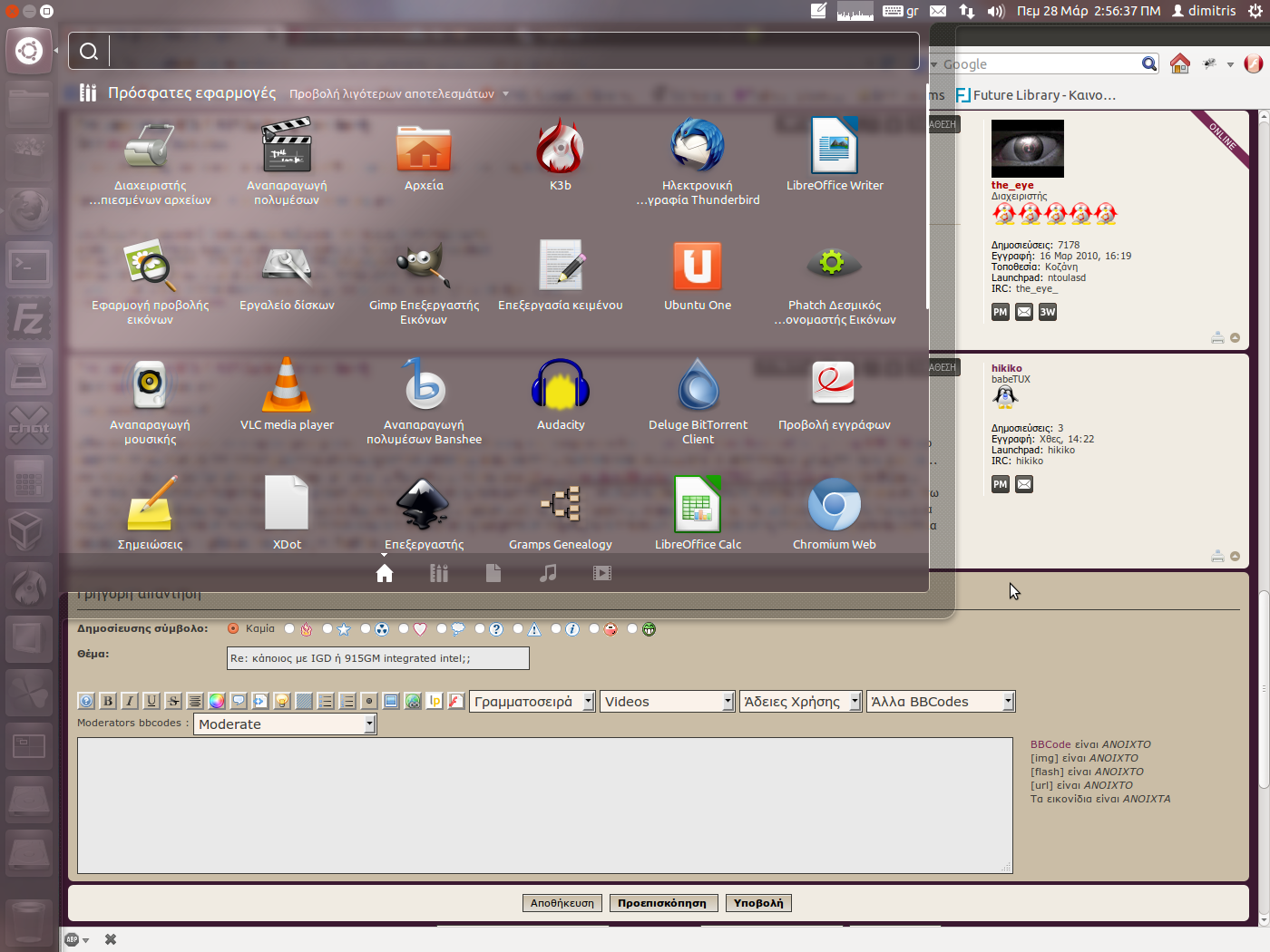Launch VLC media player
This screenshot has height=952, width=1270.
pyautogui.click(x=287, y=384)
